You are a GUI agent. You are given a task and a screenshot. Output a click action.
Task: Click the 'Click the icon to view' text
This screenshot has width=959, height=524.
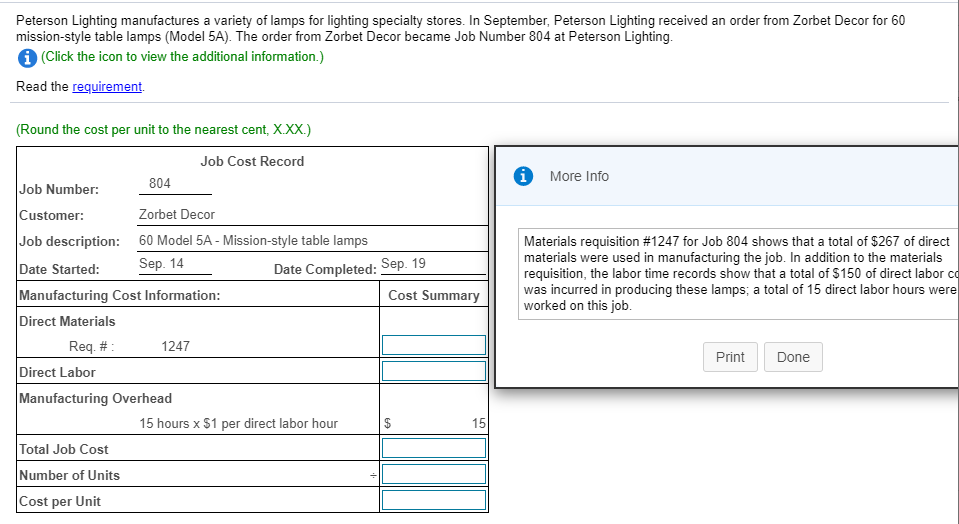coord(182,57)
